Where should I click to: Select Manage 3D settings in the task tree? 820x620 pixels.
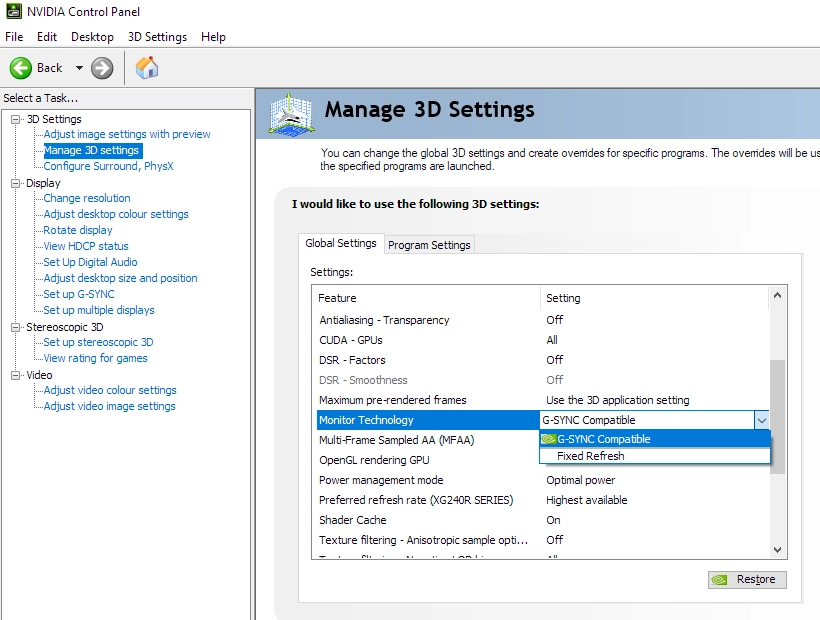(x=92, y=151)
